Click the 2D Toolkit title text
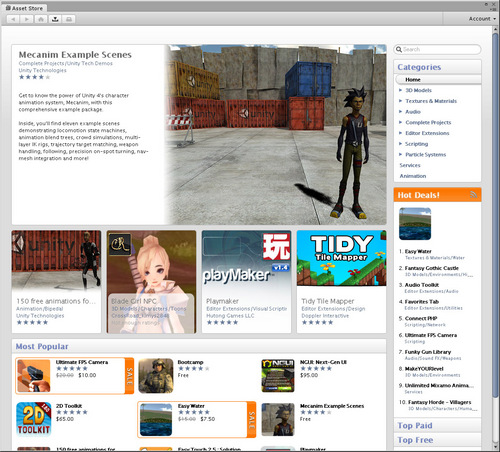 point(69,406)
